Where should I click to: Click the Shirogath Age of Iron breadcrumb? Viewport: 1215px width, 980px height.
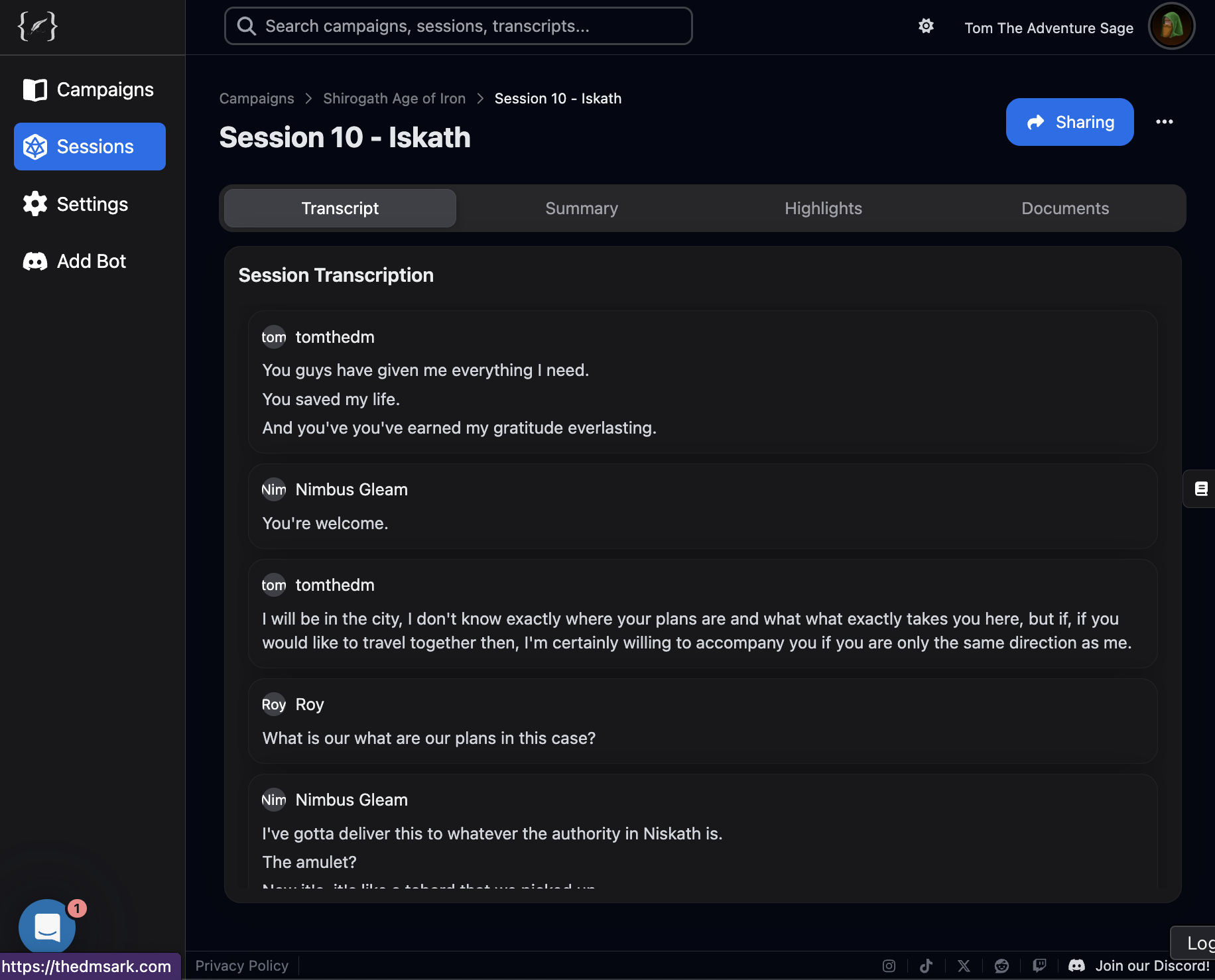tap(394, 98)
